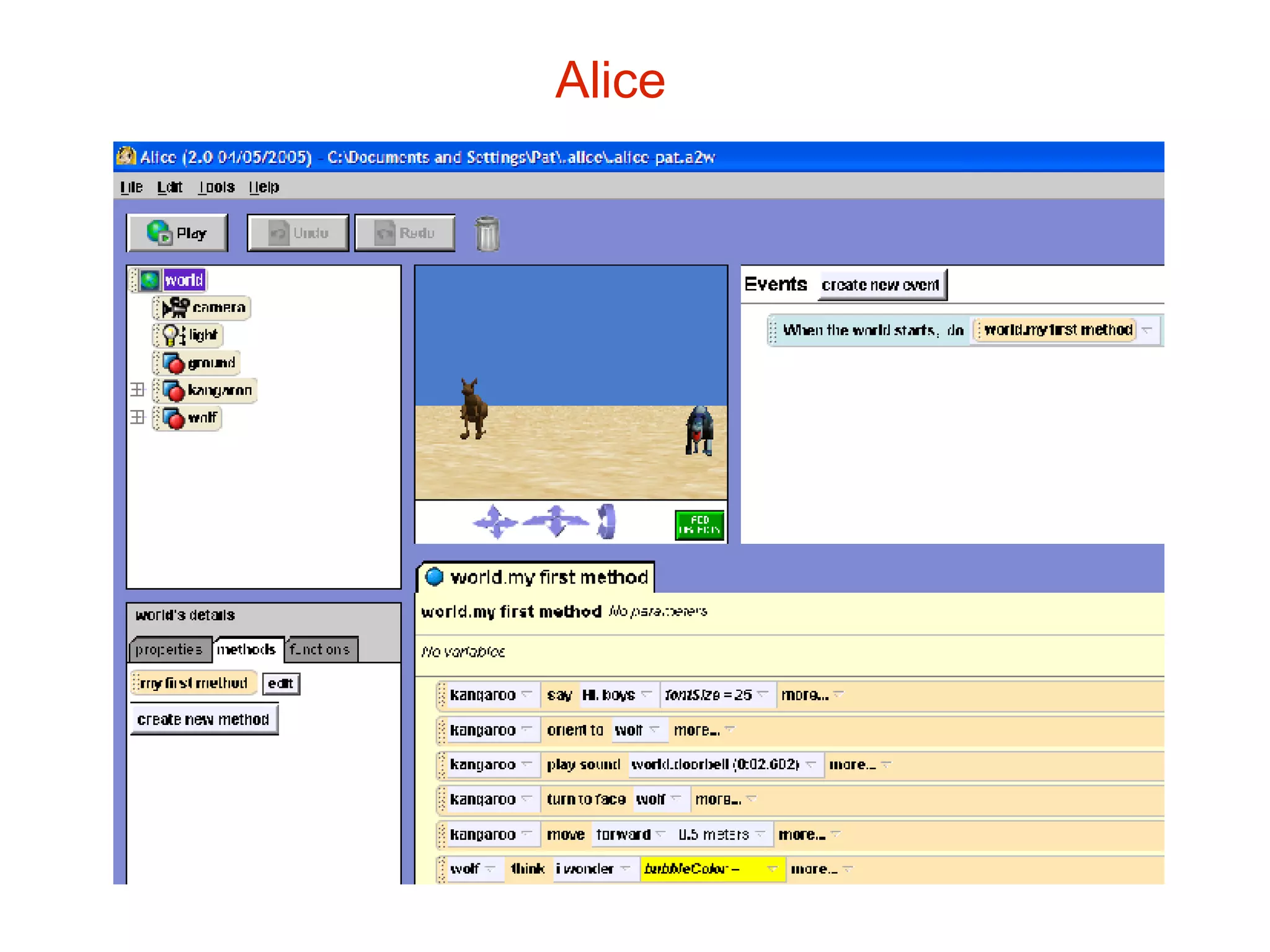Click the wolf object icon

pos(174,417)
